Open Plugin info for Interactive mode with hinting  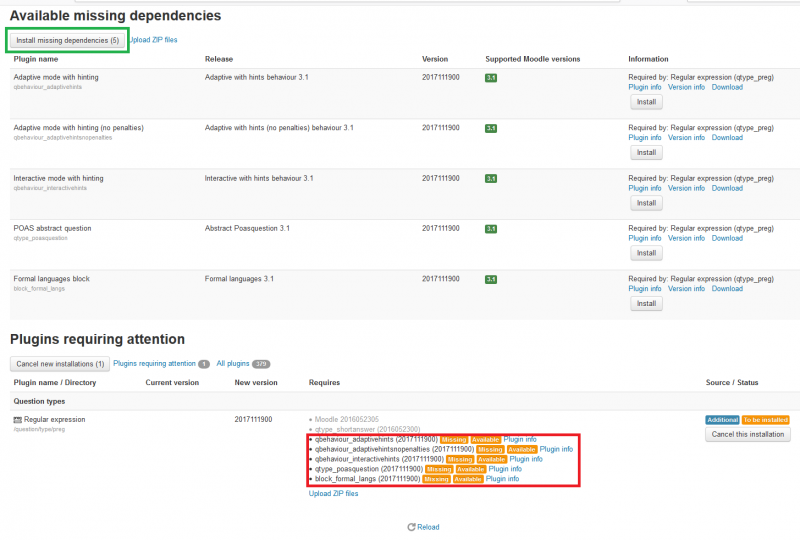pyautogui.click(x=645, y=188)
